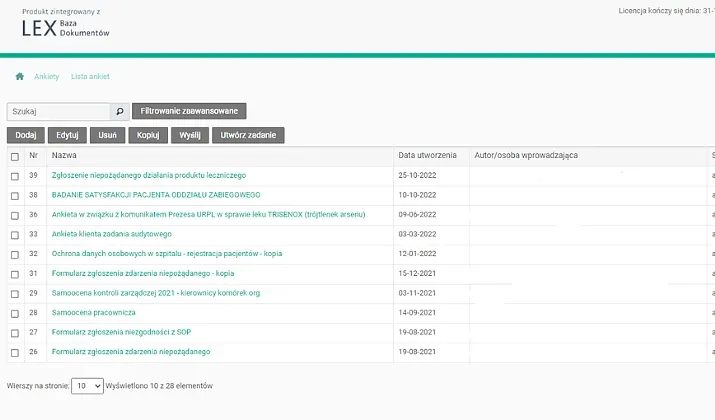The width and height of the screenshot is (715, 420).
Task: Check the box for row number 29
Action: click(15, 294)
